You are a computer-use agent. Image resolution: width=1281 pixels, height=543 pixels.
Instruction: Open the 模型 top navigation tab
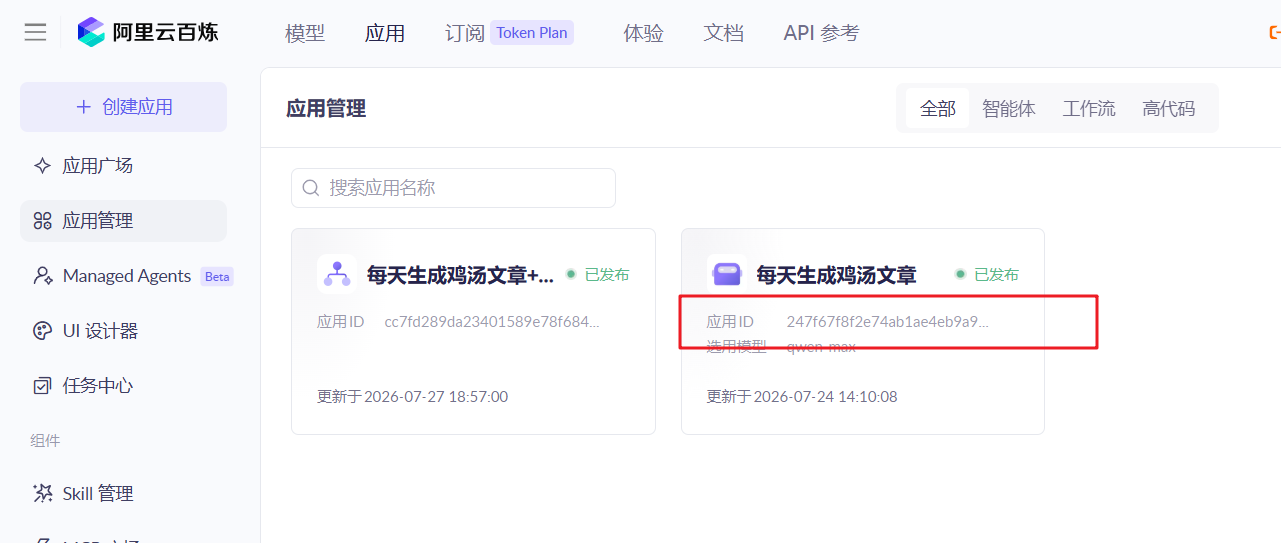point(305,33)
